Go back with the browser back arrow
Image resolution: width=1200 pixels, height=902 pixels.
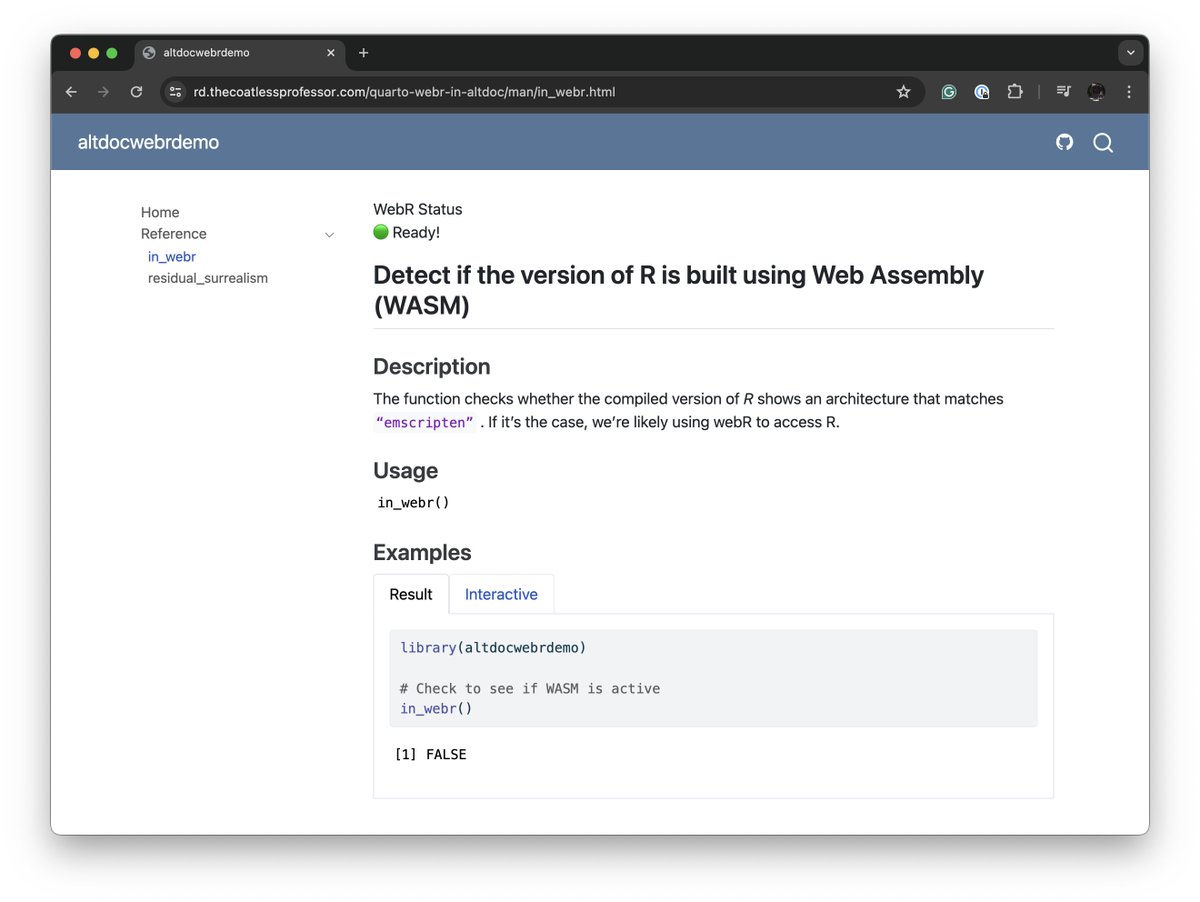(71, 92)
